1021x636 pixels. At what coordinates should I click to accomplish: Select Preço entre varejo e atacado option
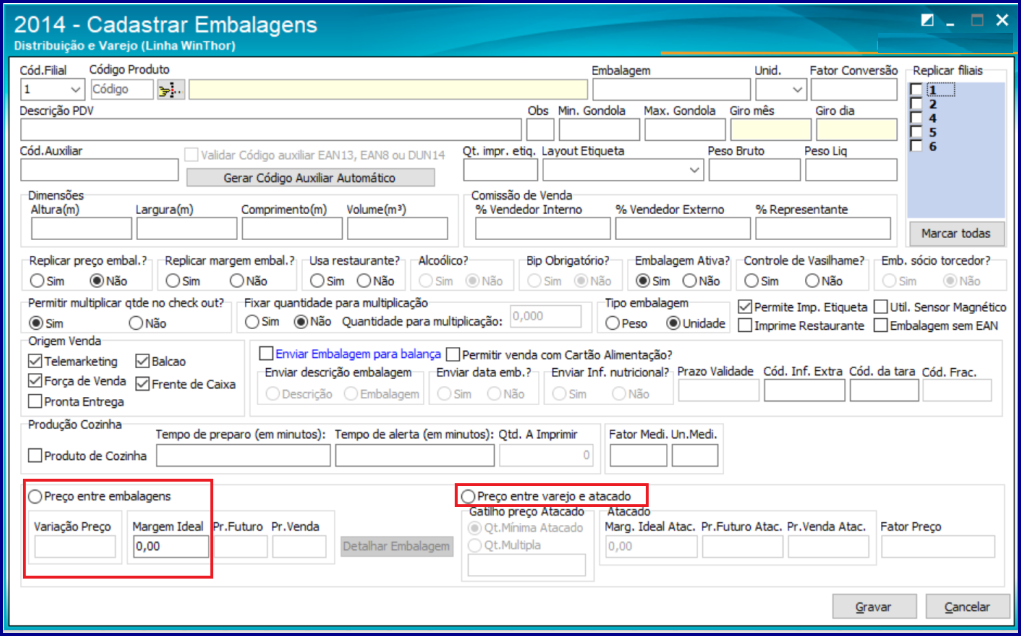468,497
